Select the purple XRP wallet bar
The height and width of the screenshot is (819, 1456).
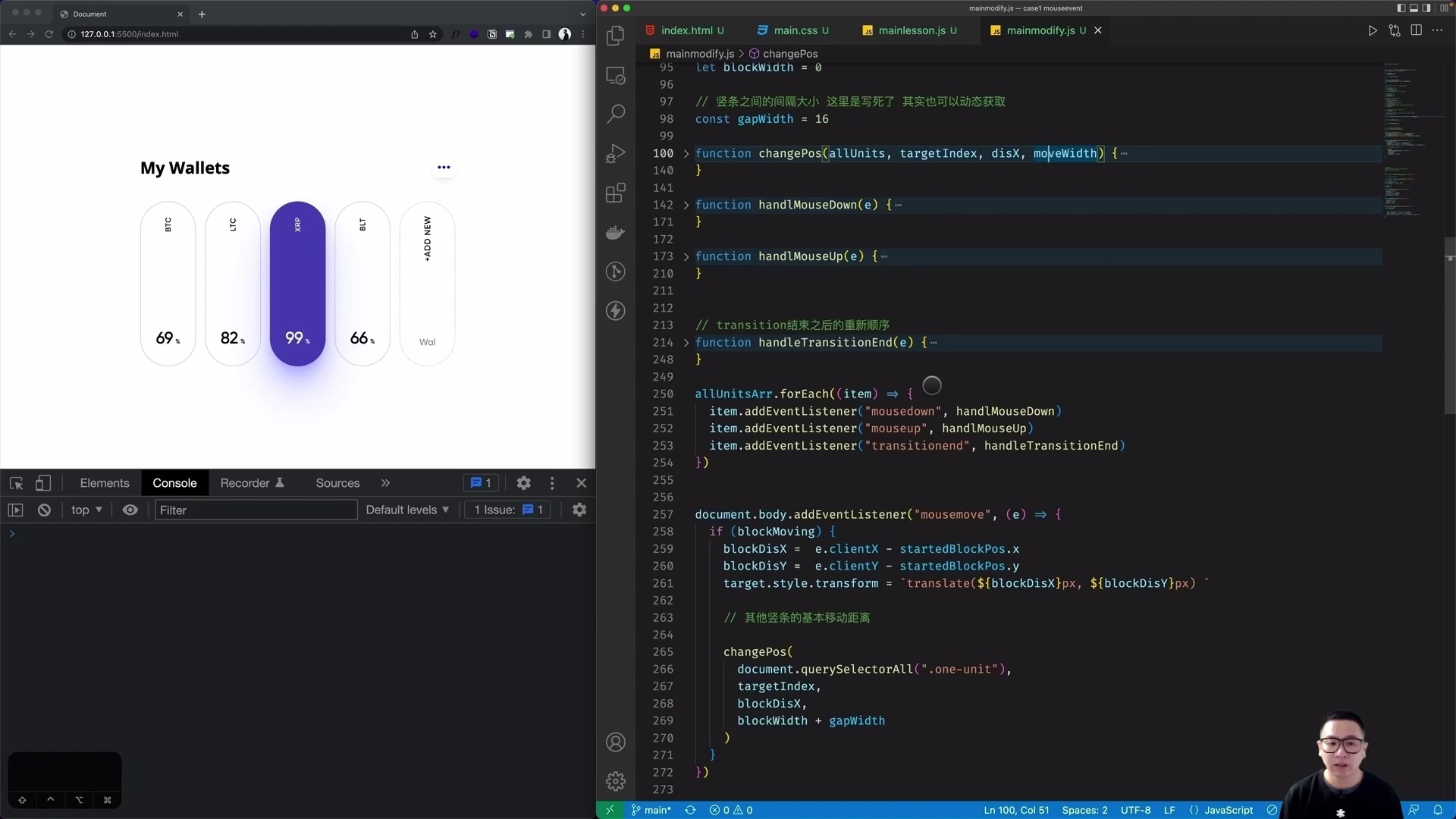coord(297,284)
